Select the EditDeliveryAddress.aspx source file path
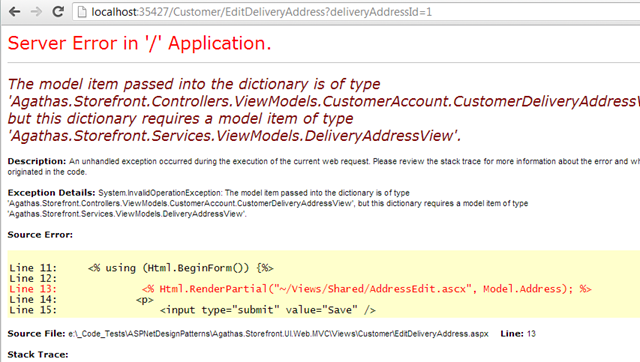 coord(278,334)
